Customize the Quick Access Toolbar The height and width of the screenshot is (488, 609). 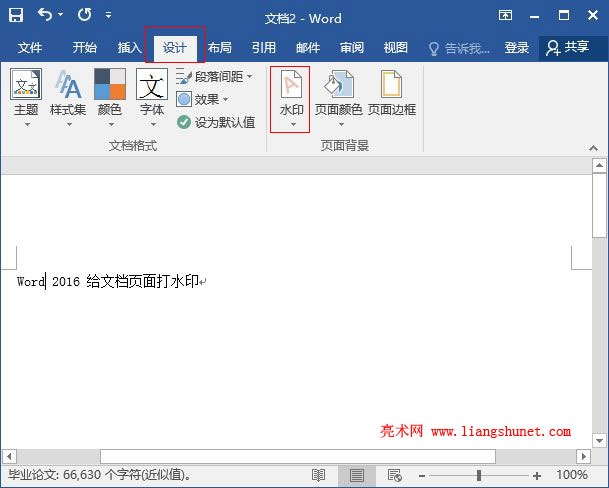(x=108, y=15)
